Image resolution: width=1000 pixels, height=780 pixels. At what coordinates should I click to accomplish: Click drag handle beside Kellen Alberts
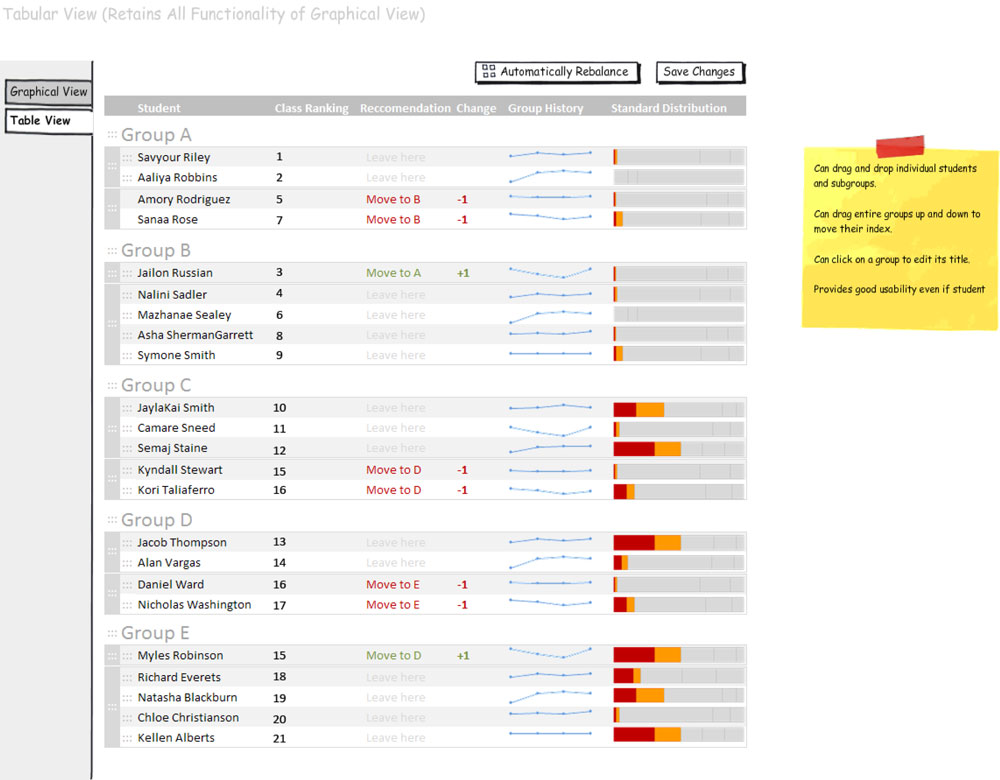click(x=127, y=738)
